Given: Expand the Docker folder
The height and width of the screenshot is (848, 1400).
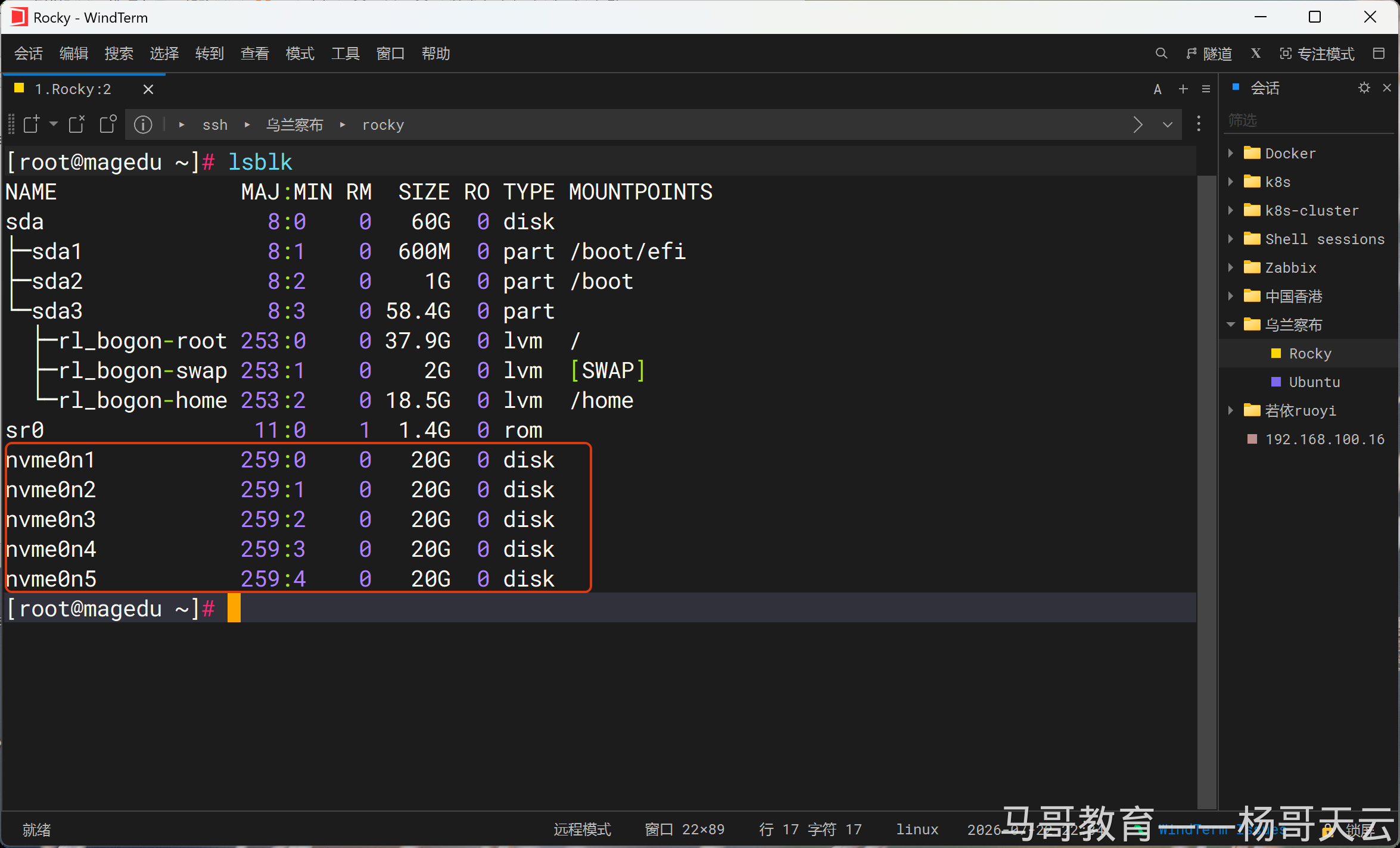Looking at the screenshot, I should (x=1231, y=153).
